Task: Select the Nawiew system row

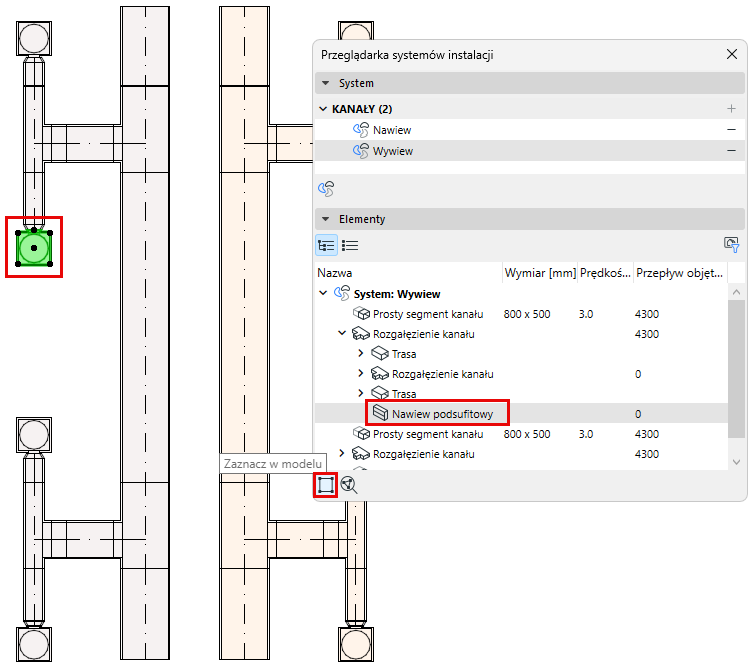Action: 530,129
